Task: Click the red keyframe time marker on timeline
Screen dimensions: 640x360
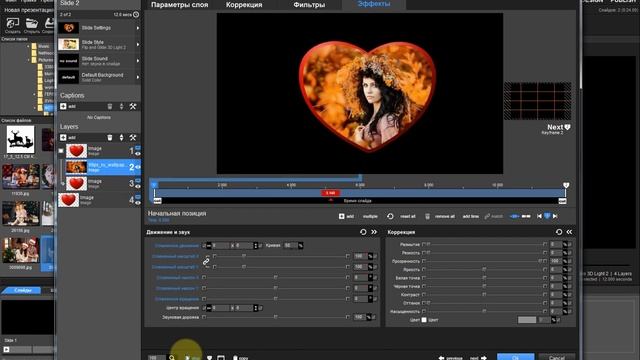Action: (x=330, y=193)
